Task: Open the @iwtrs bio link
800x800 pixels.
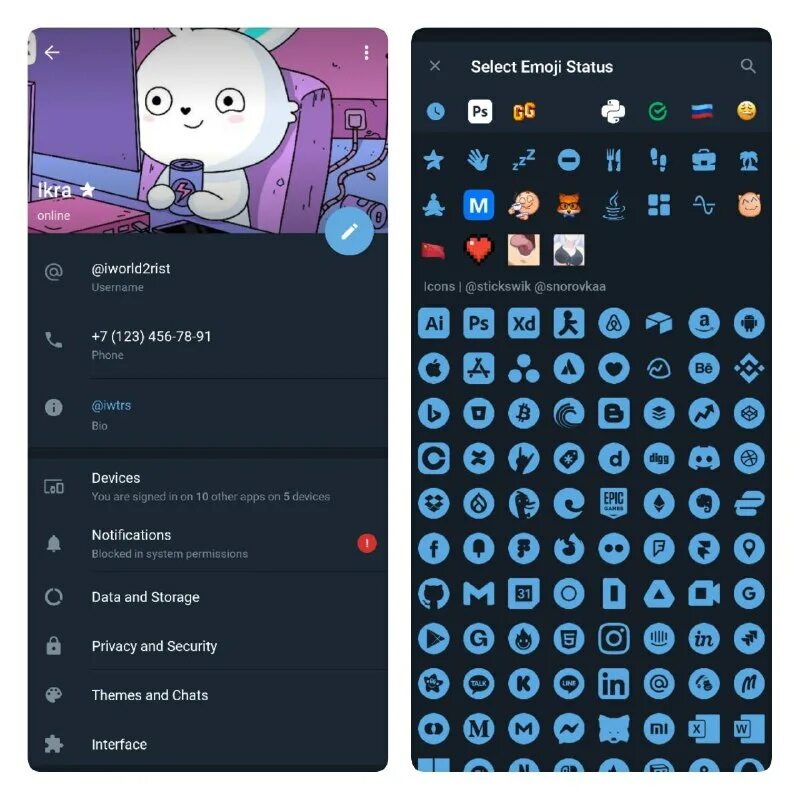Action: pyautogui.click(x=111, y=406)
